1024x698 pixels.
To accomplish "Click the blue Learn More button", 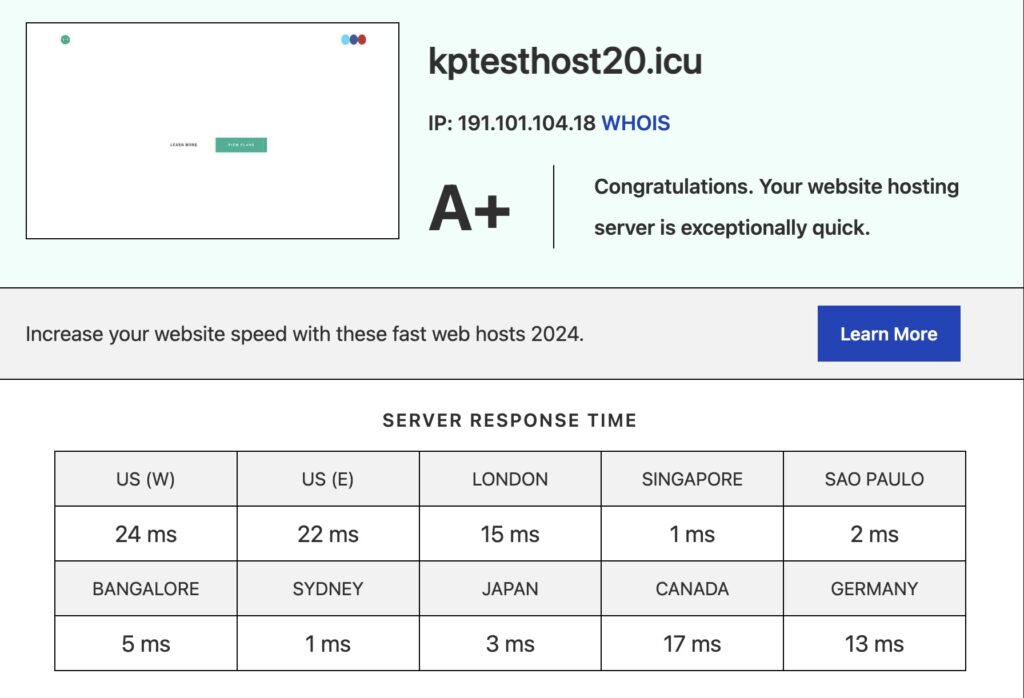I will pyautogui.click(x=888, y=334).
